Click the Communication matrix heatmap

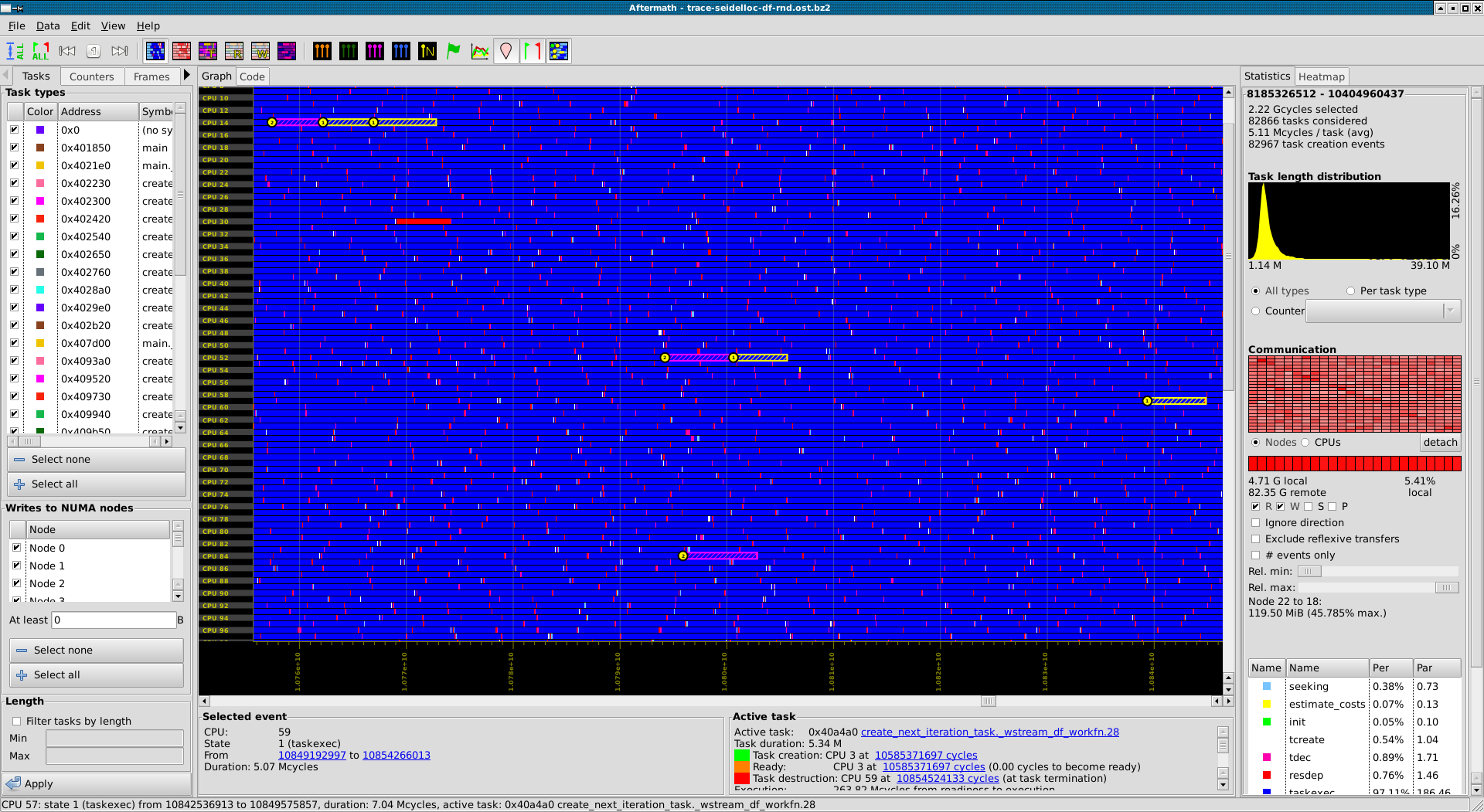(x=1354, y=394)
